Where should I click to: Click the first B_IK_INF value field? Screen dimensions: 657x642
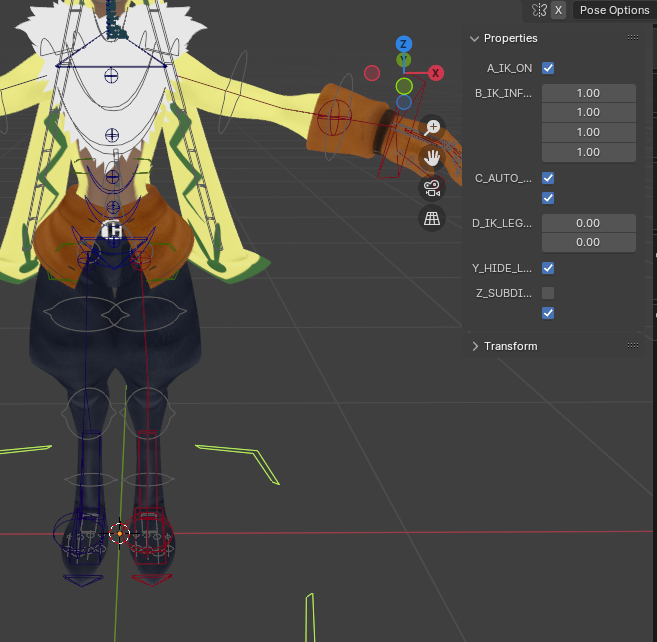(x=588, y=92)
